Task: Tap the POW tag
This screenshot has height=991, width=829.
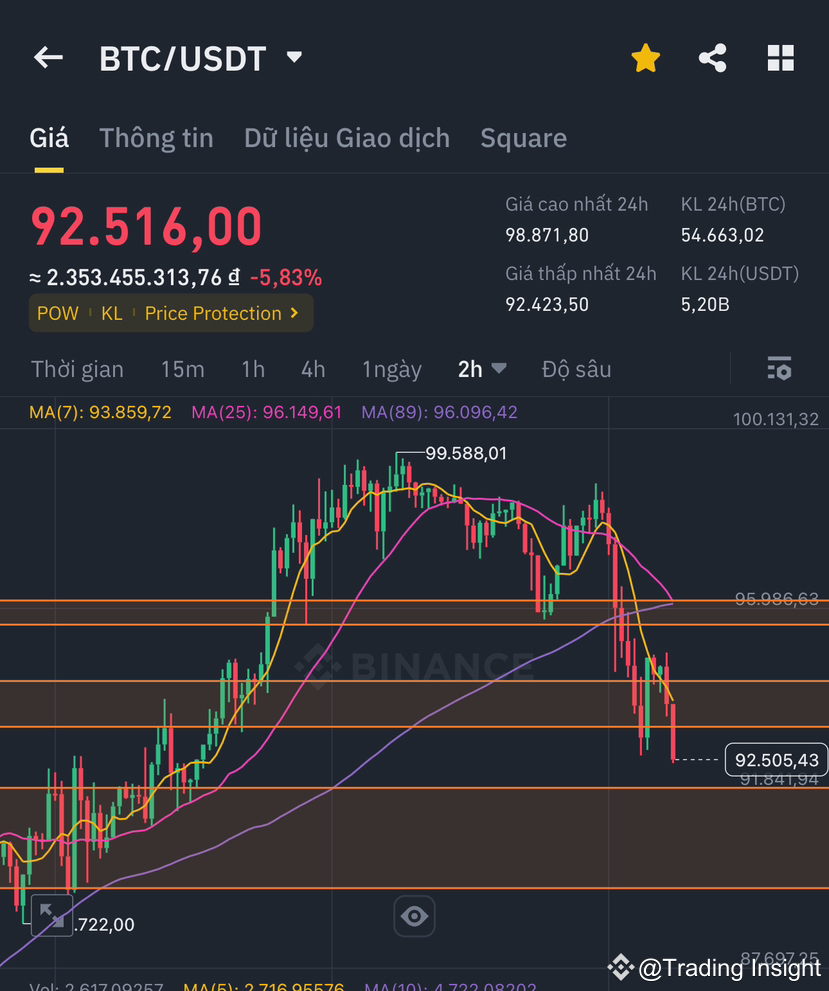Action: (57, 313)
